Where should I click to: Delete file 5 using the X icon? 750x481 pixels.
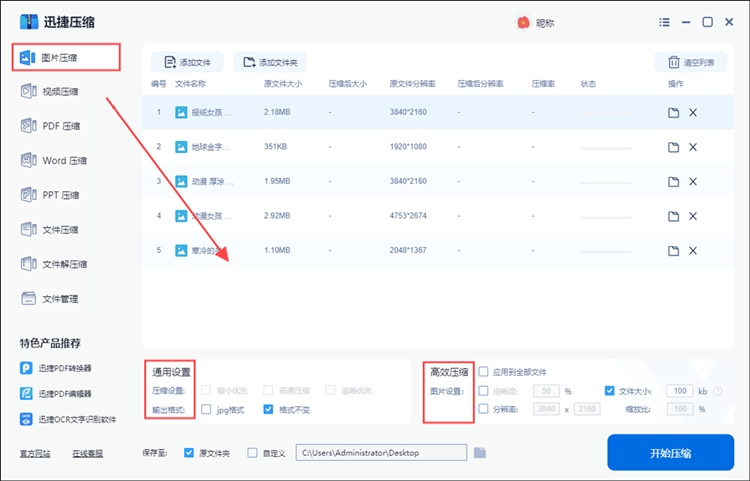pyautogui.click(x=693, y=250)
